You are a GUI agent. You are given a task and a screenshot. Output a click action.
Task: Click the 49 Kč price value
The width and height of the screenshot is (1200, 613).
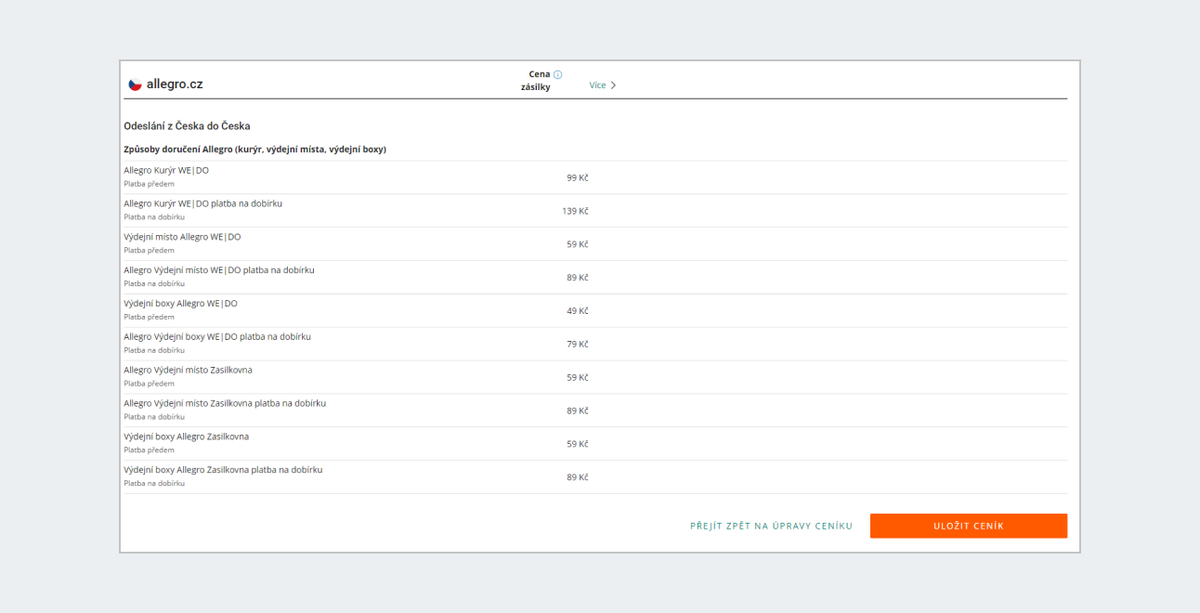coord(577,311)
